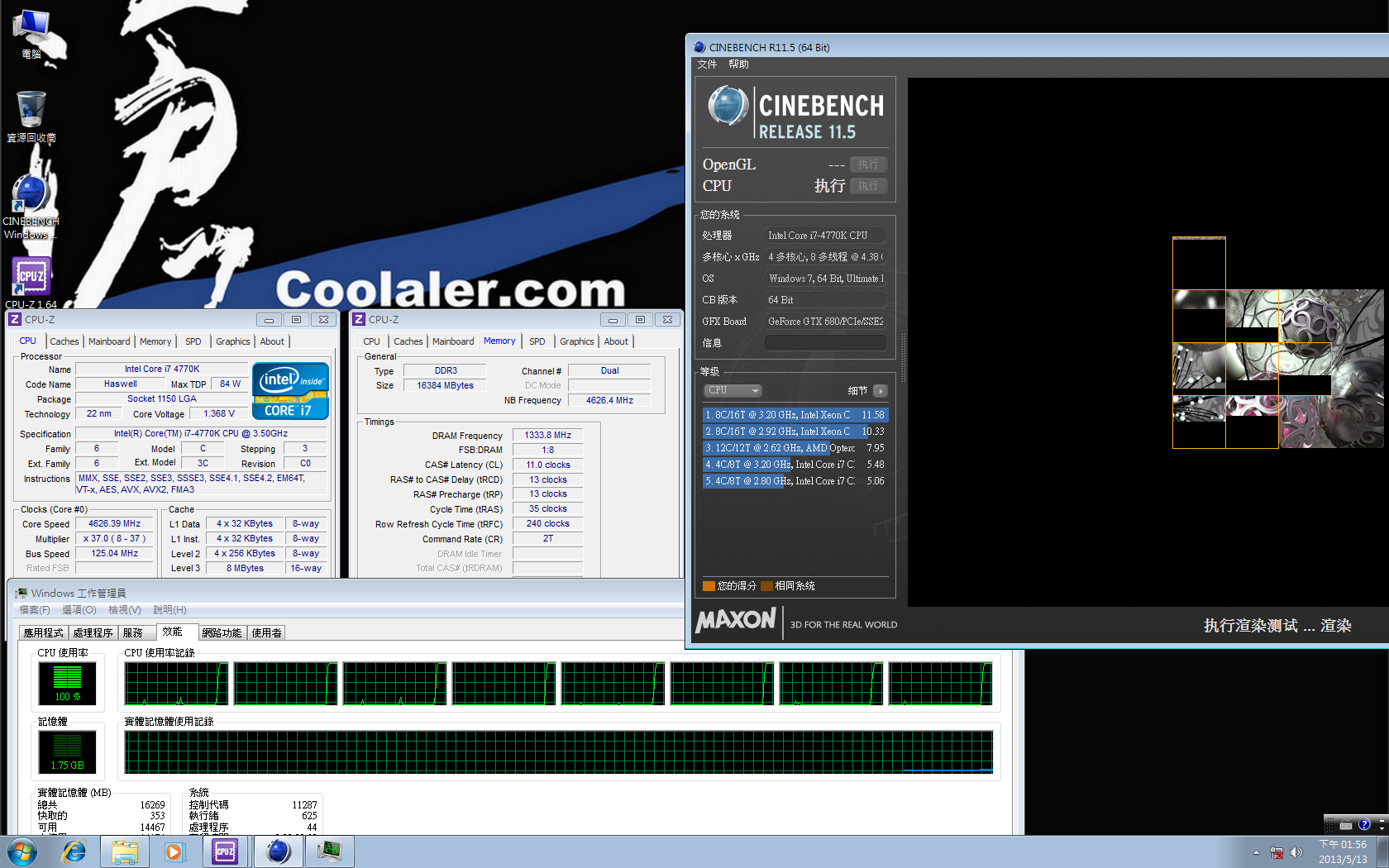Select ranking row 1 Intel Xeon 11.58
The width and height of the screenshot is (1389, 868).
(795, 415)
